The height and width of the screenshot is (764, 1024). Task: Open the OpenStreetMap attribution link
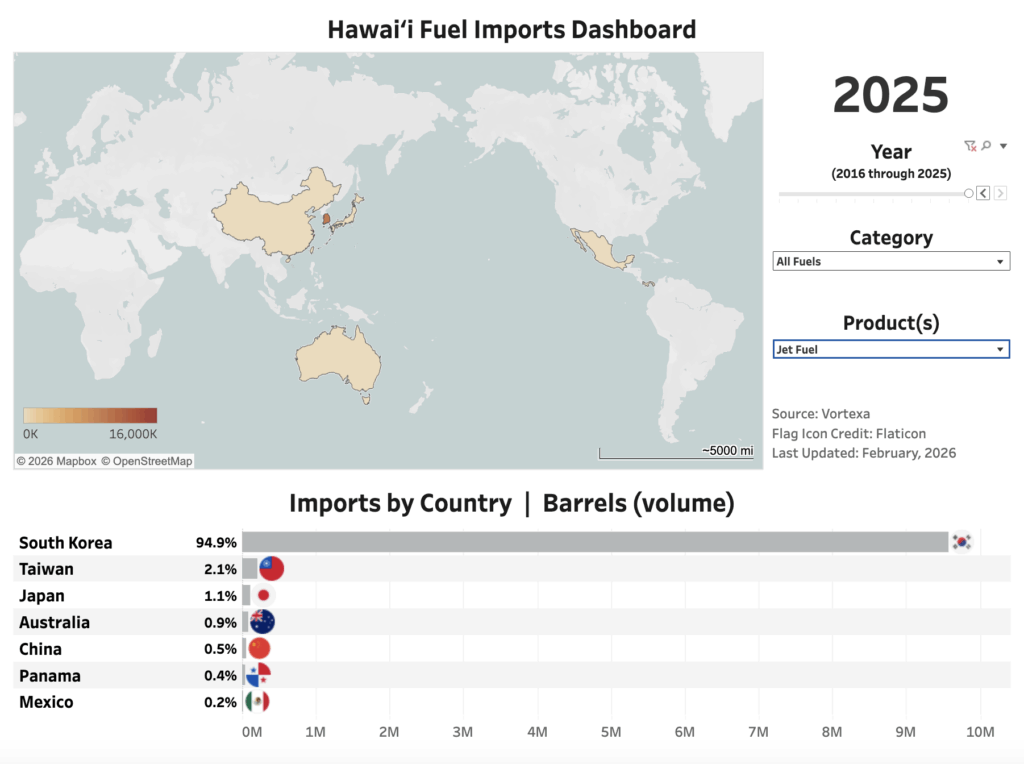[146, 461]
